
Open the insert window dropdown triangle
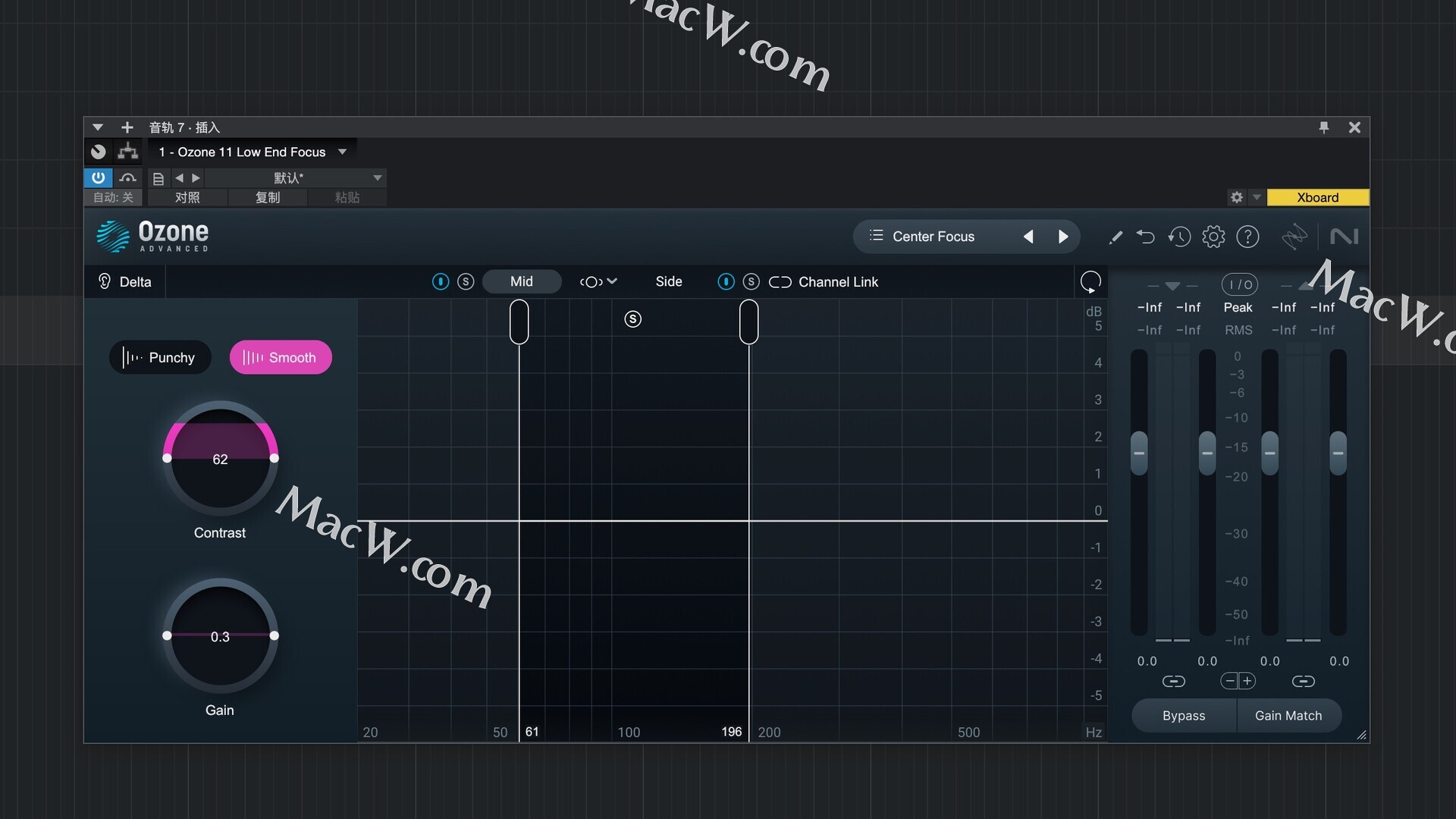[98, 127]
